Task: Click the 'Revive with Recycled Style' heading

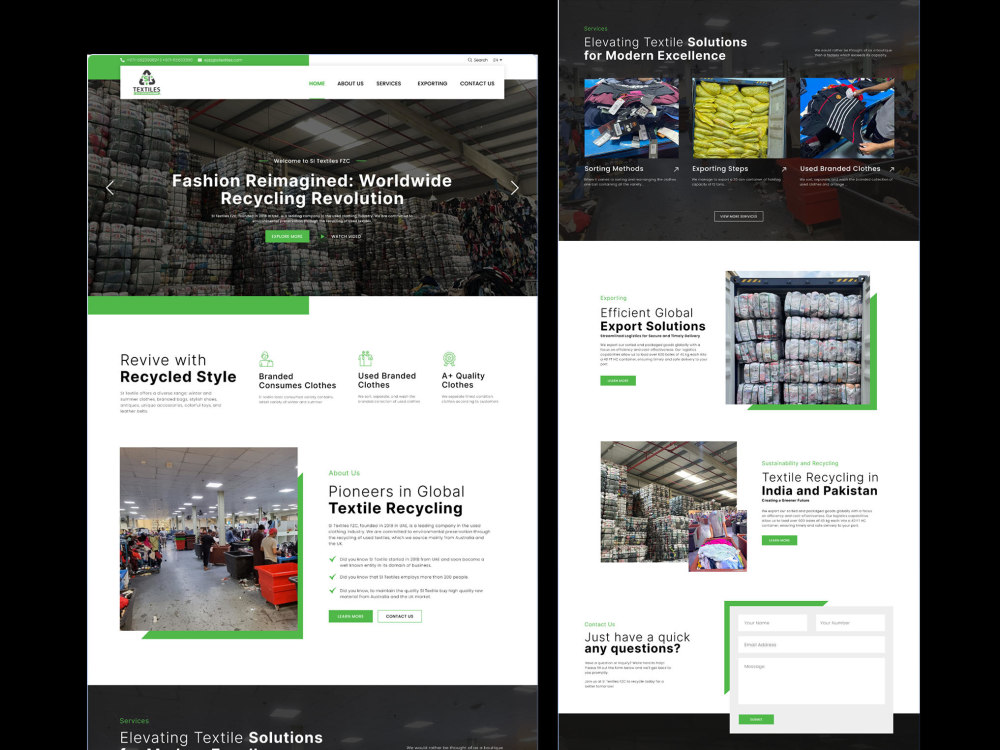Action: (x=178, y=369)
